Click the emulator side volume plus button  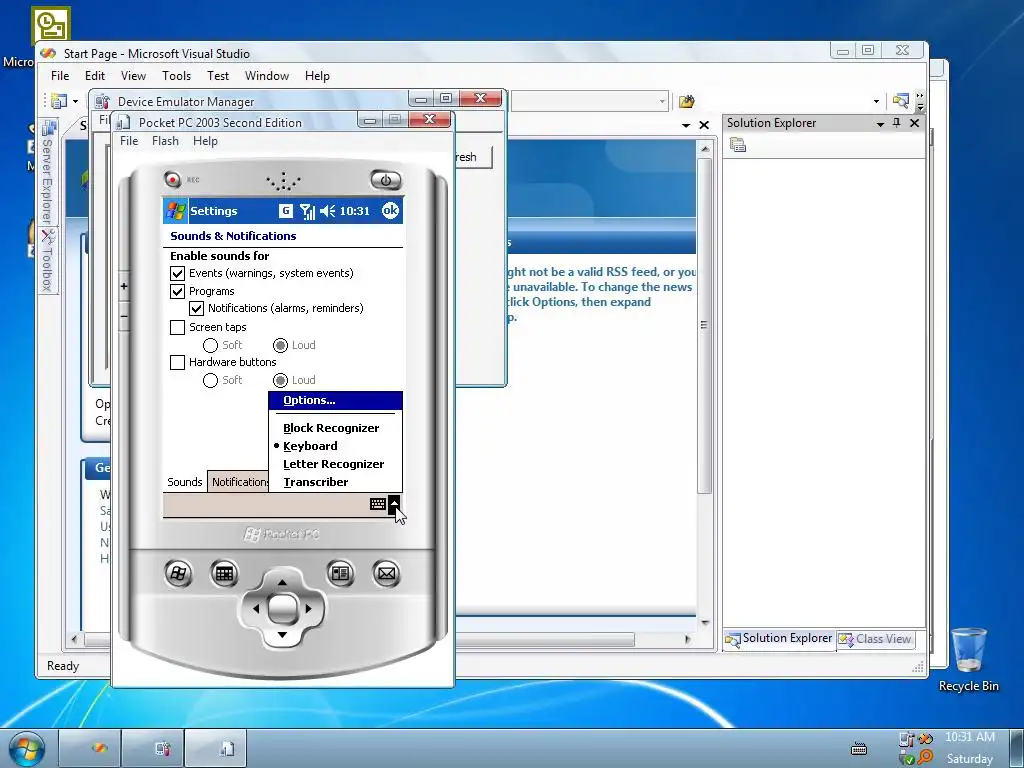coord(124,286)
